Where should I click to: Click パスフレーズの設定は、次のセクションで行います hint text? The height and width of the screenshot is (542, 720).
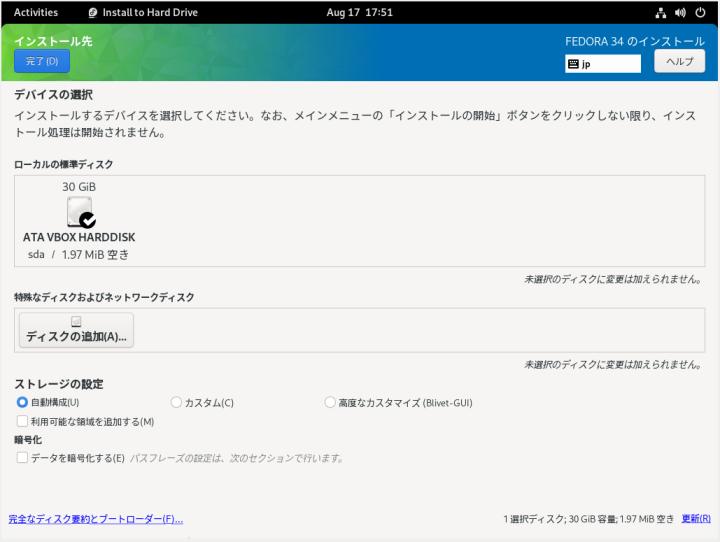click(x=237, y=458)
